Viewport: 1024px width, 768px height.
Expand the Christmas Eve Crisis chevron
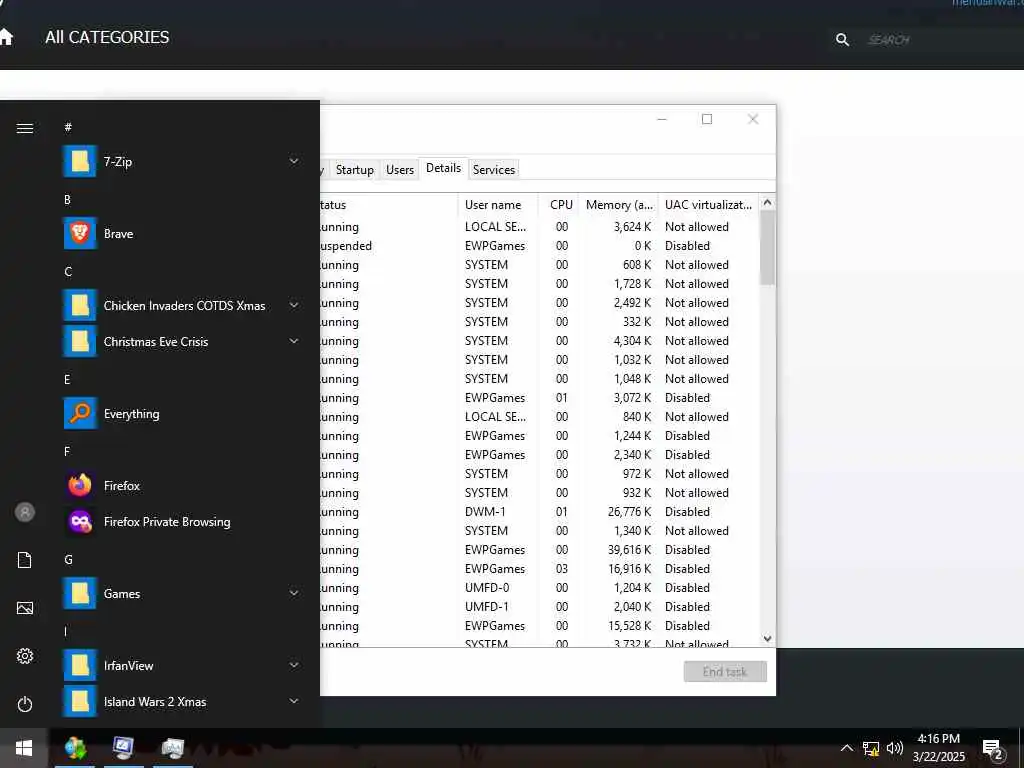295,341
